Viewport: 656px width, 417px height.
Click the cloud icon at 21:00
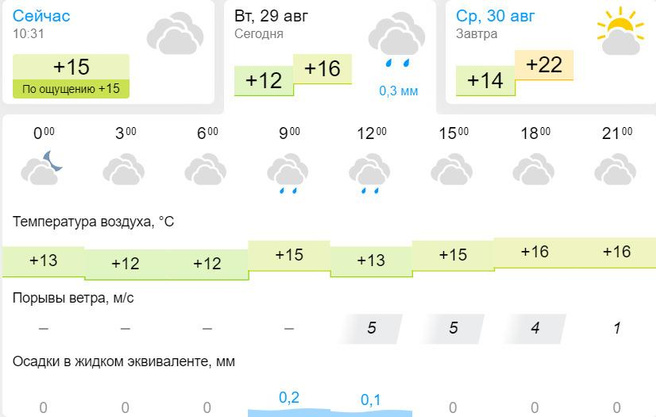[615, 169]
